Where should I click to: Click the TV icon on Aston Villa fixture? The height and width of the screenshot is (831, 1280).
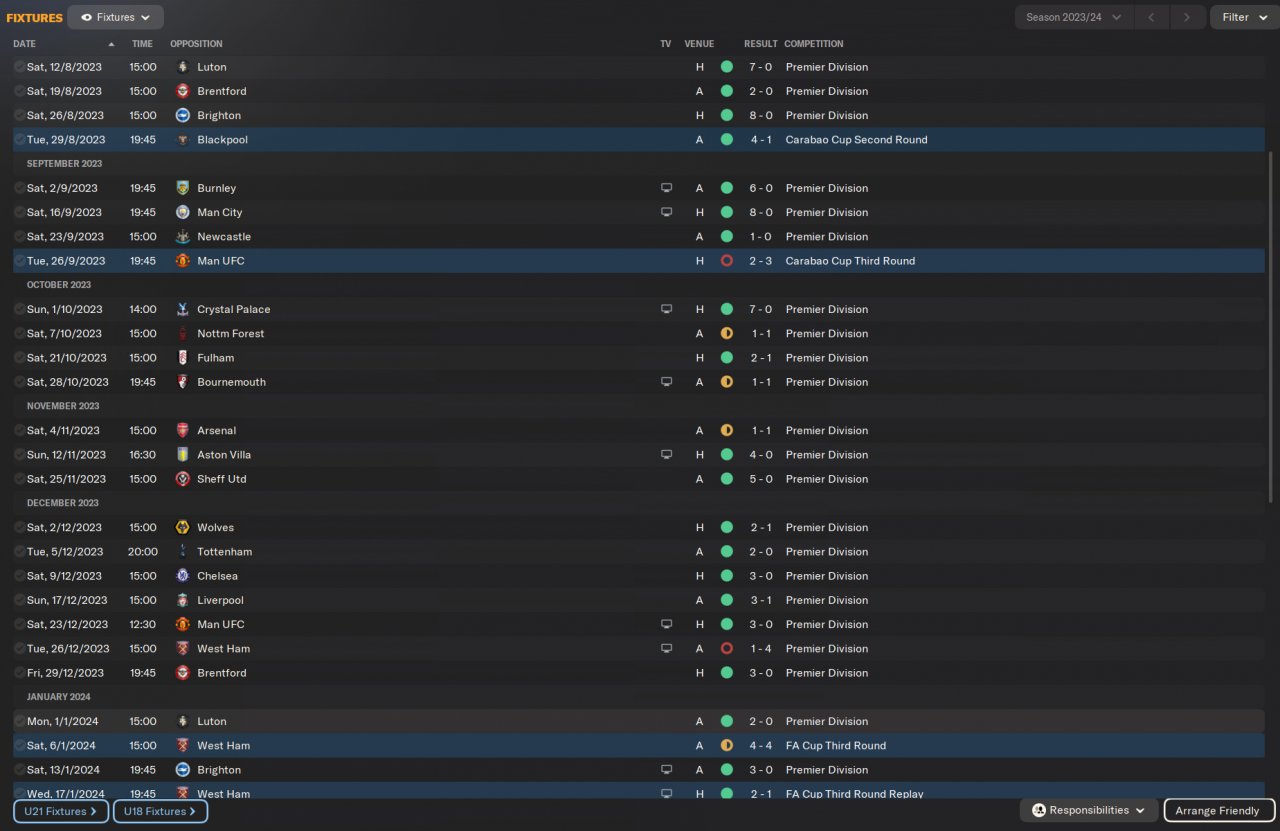click(x=666, y=455)
